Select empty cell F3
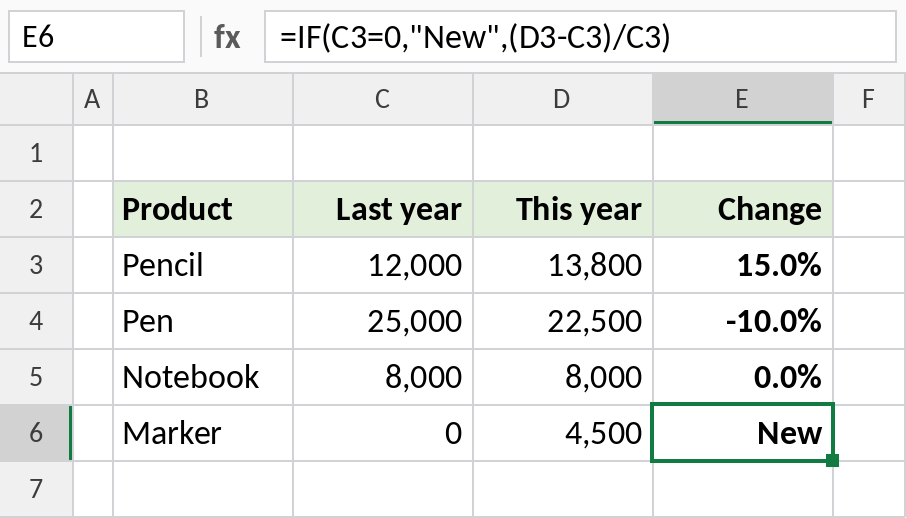 pos(870,265)
